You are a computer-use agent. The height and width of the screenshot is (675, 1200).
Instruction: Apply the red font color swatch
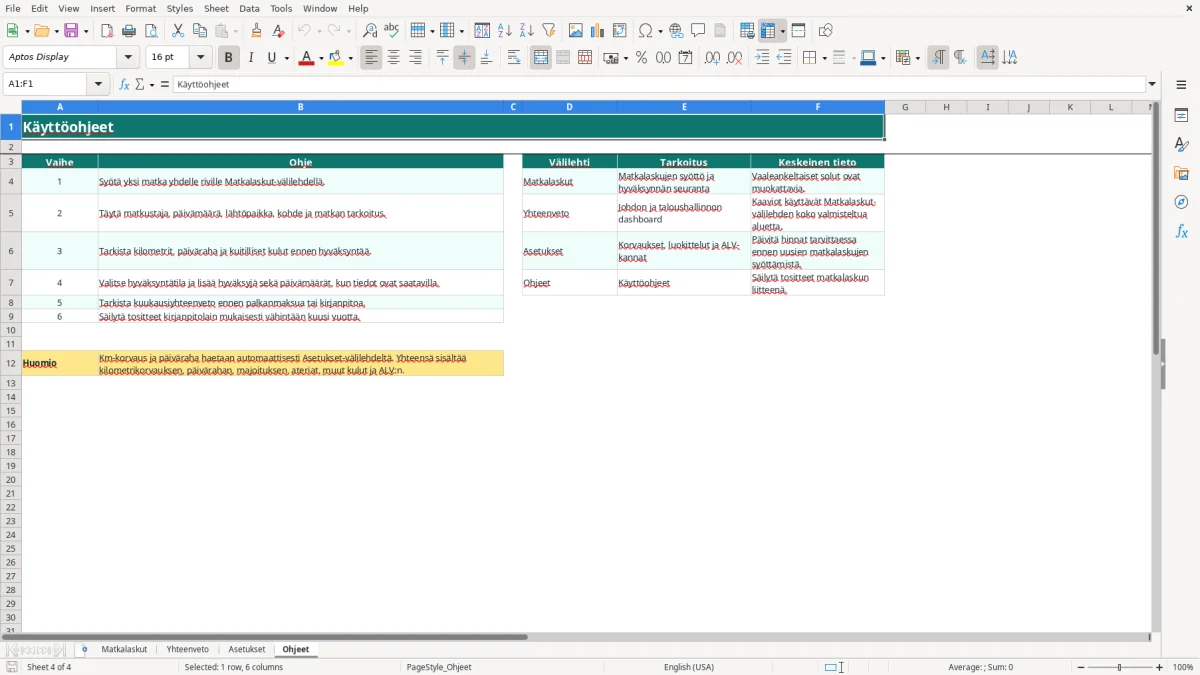coord(306,58)
